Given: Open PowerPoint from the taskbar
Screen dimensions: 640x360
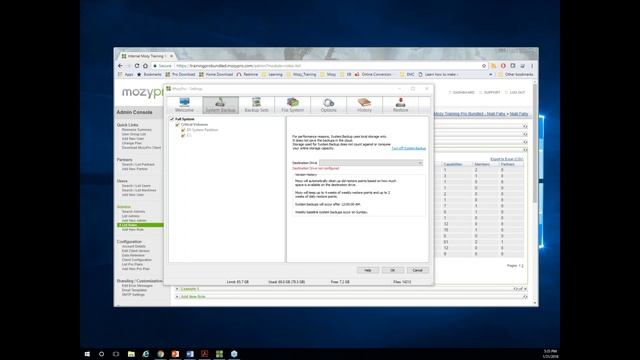Looking at the screenshot, I should (175, 354).
